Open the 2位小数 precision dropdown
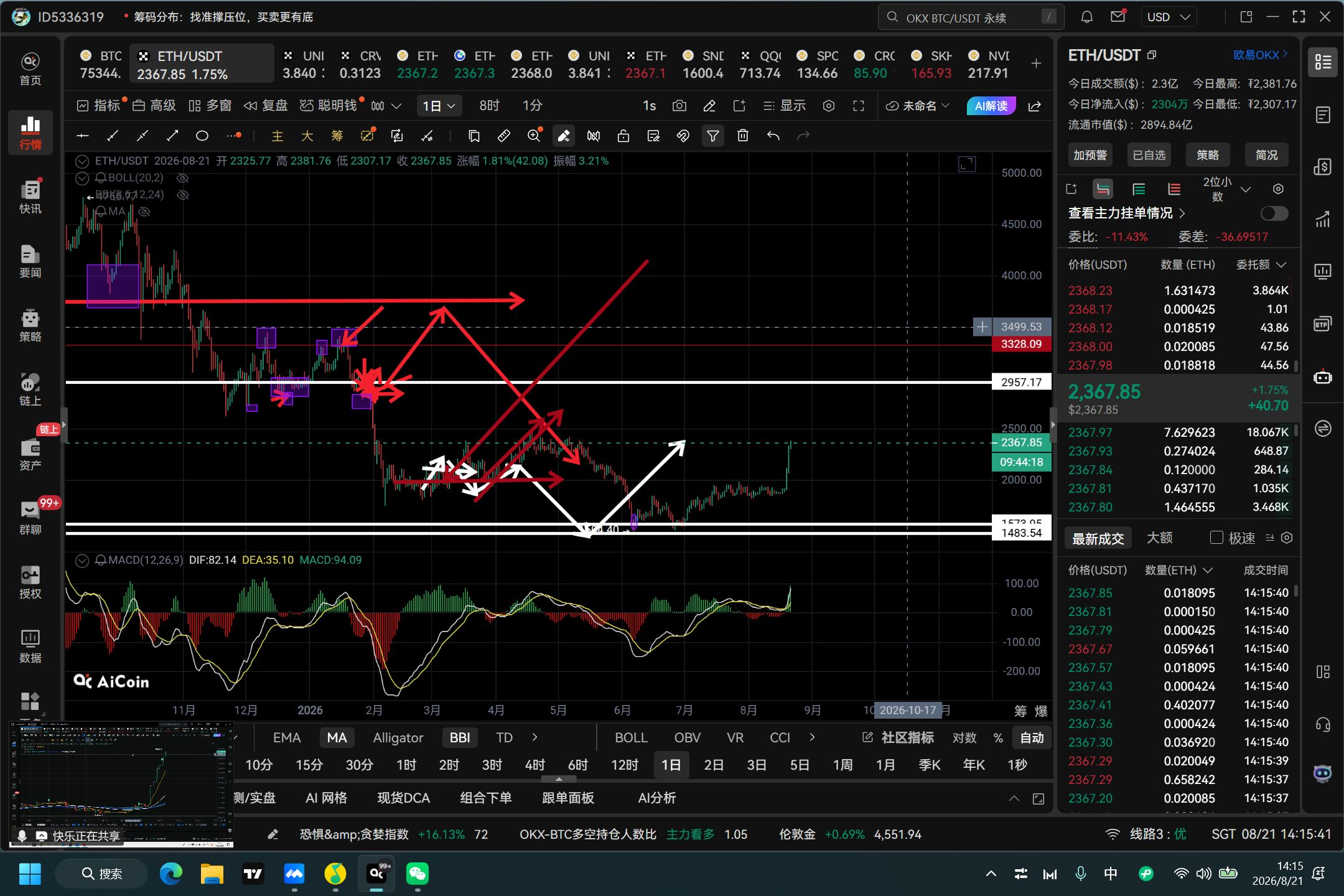 click(x=1226, y=189)
